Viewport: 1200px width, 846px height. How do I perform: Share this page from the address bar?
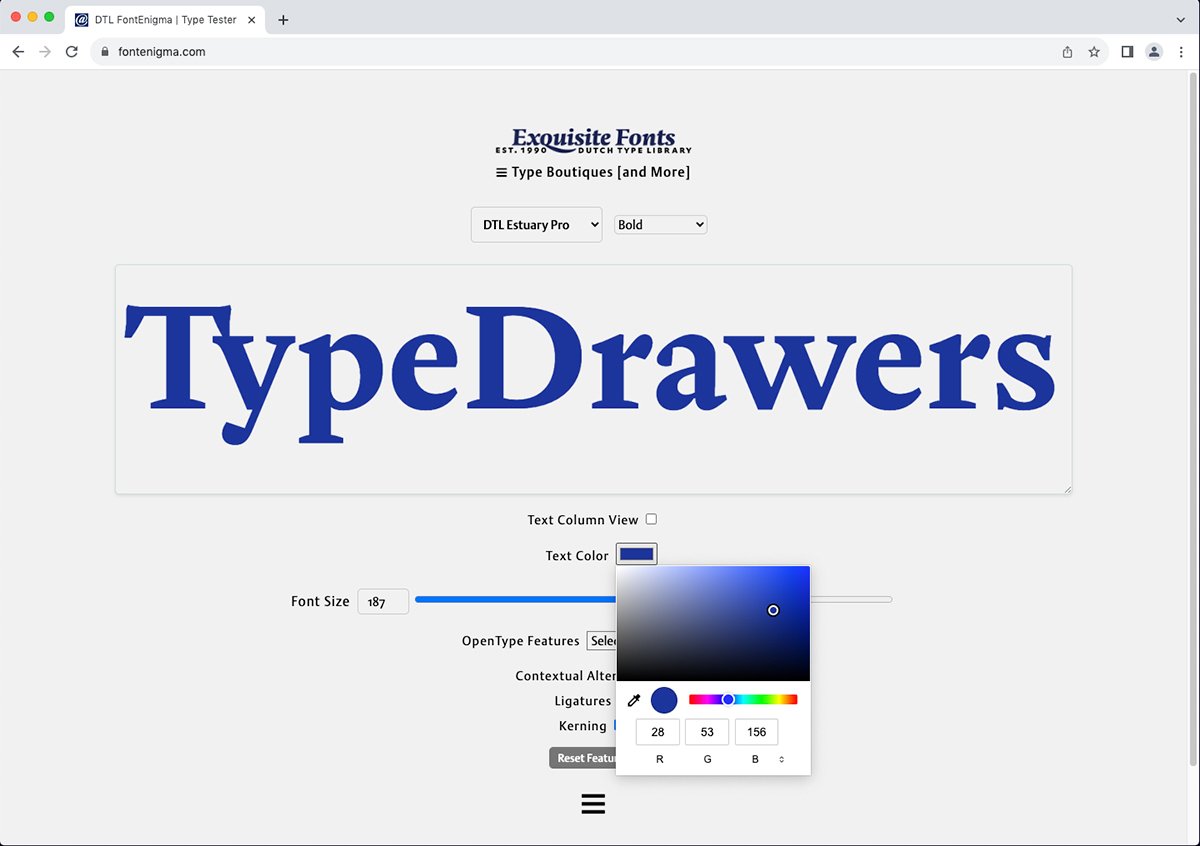1067,52
